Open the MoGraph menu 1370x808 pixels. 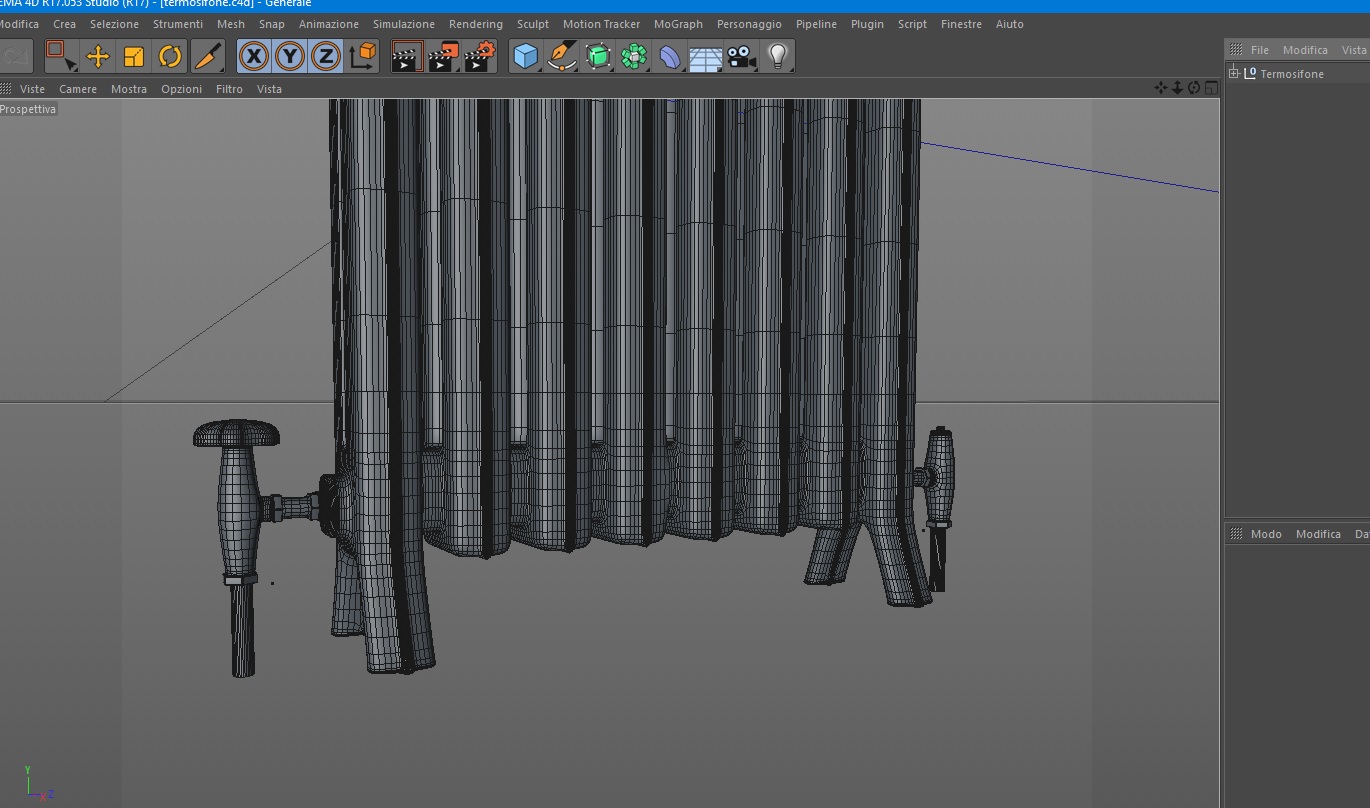coord(678,24)
